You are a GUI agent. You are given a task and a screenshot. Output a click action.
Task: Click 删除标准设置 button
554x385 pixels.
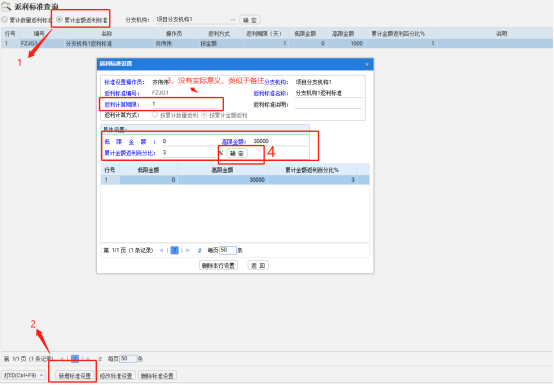click(x=157, y=375)
